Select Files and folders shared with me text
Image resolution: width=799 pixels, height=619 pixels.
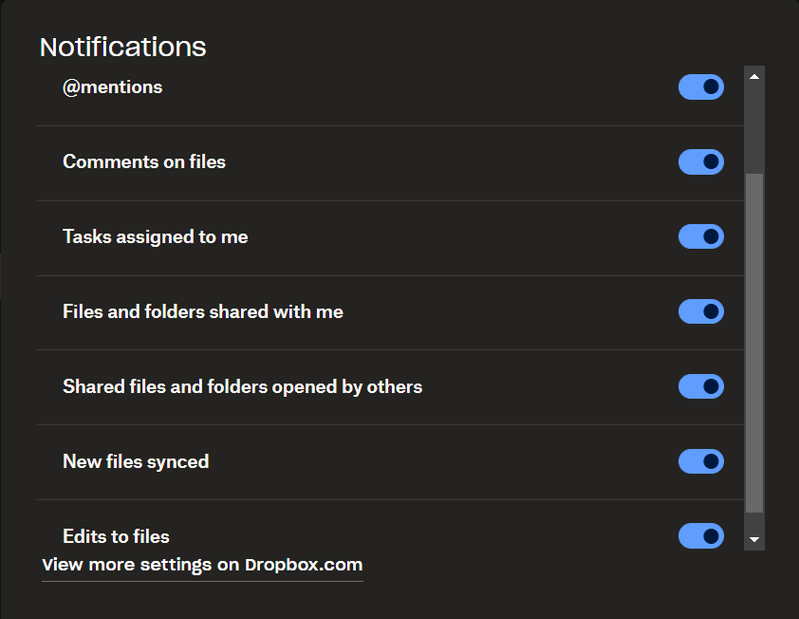point(203,312)
